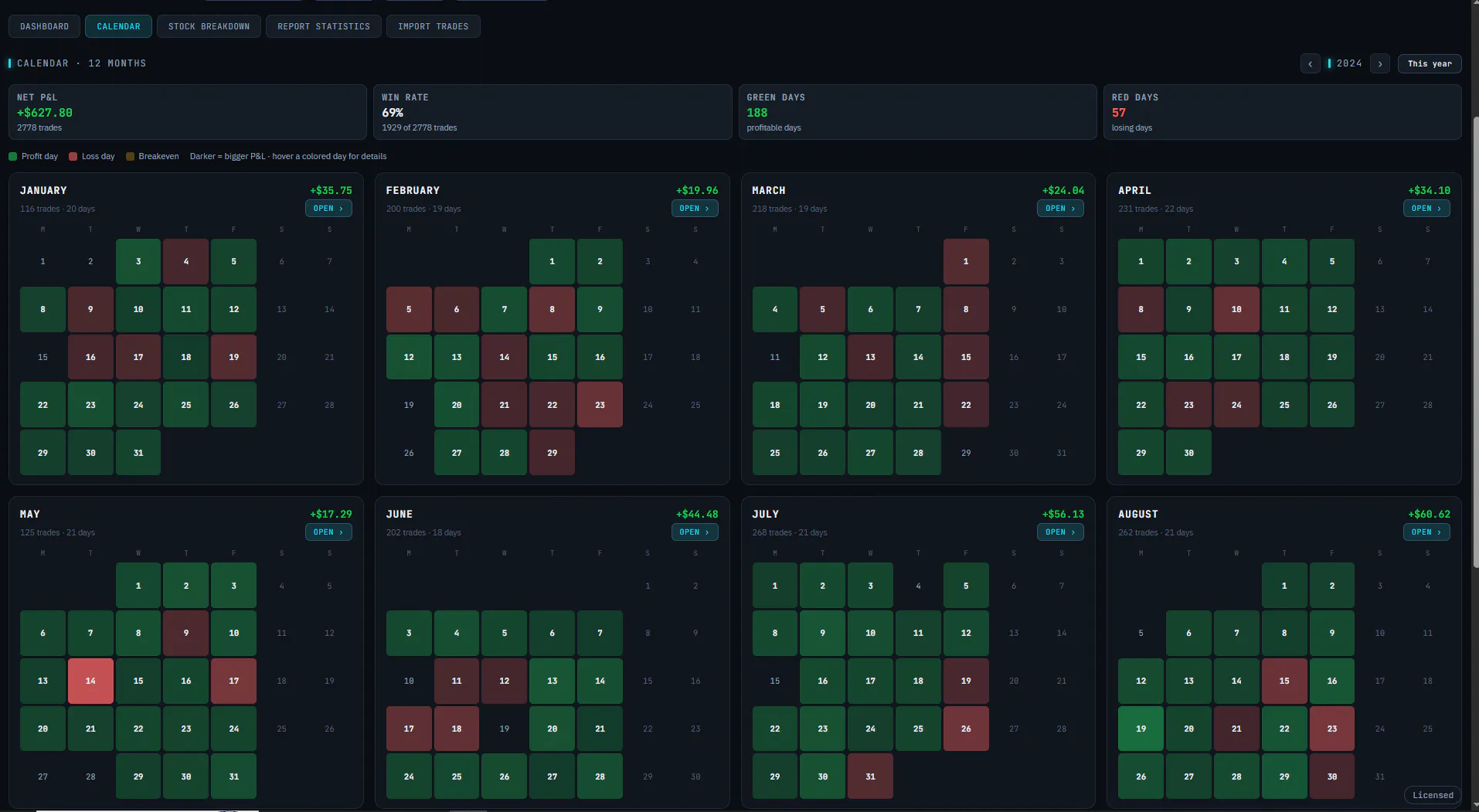
Task: Click the Win Rate summary card
Action: point(552,112)
